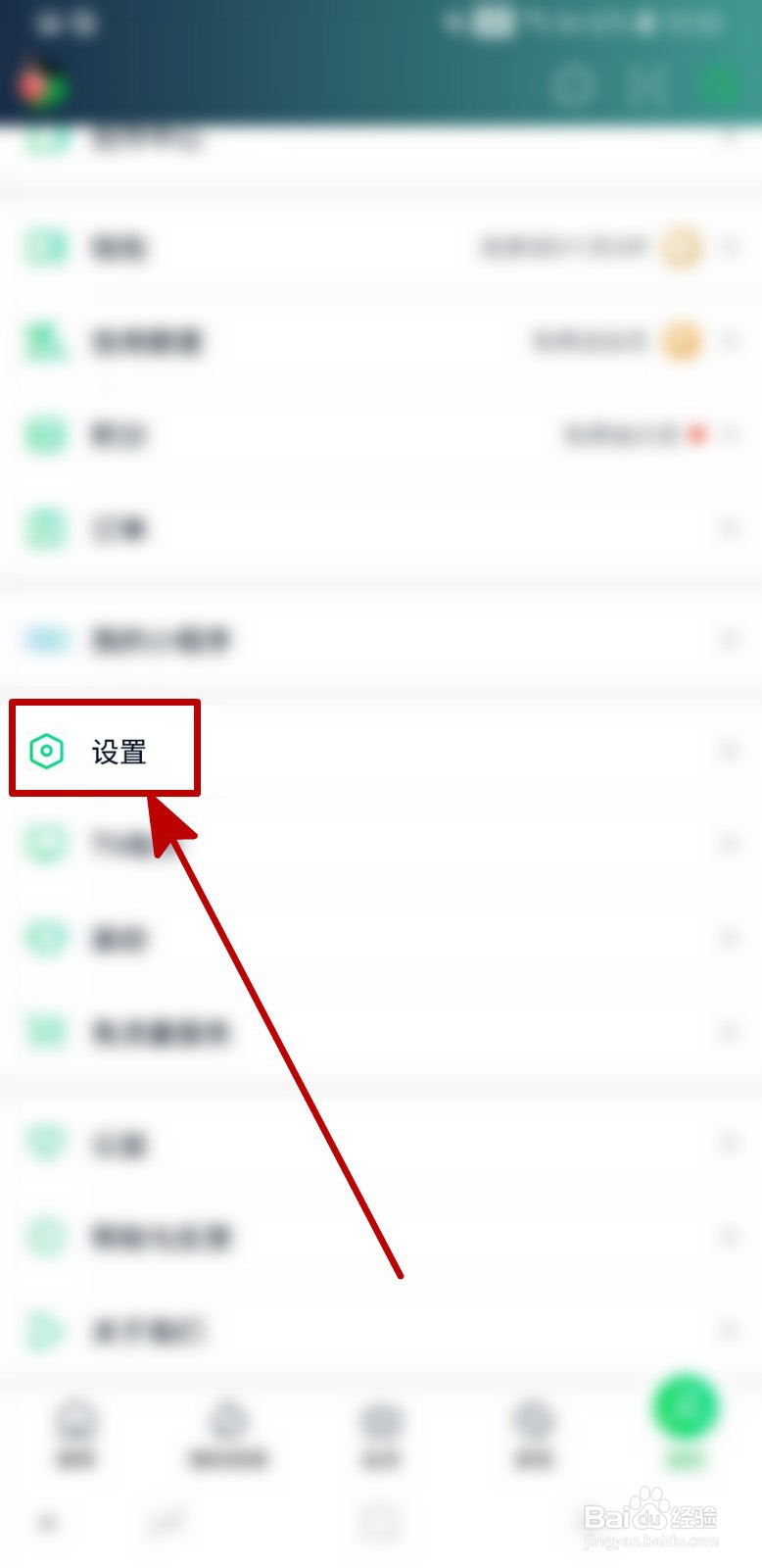Screen dimensions: 762x1568
Task: Tap the red notification dot in the list
Action: [697, 434]
